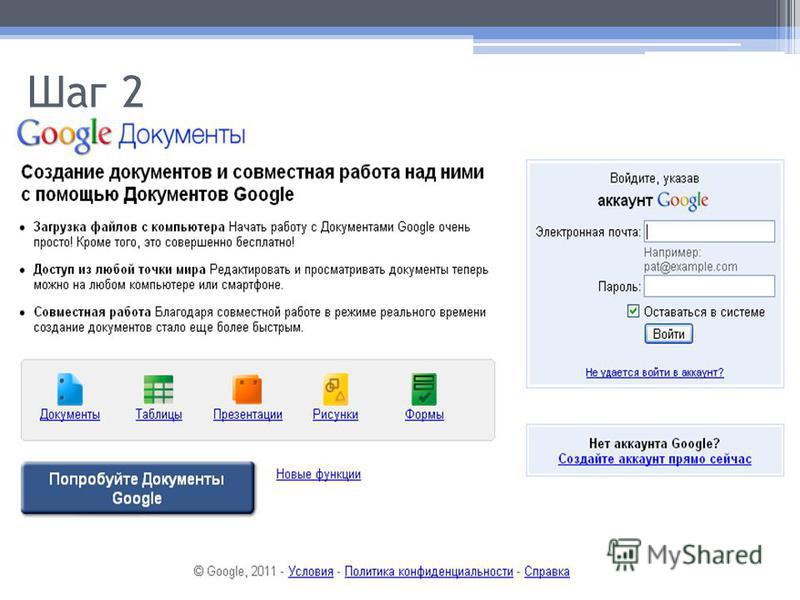The height and width of the screenshot is (600, 800).
Task: Toggle the Оставаться в системе checkbox
Action: point(633,311)
